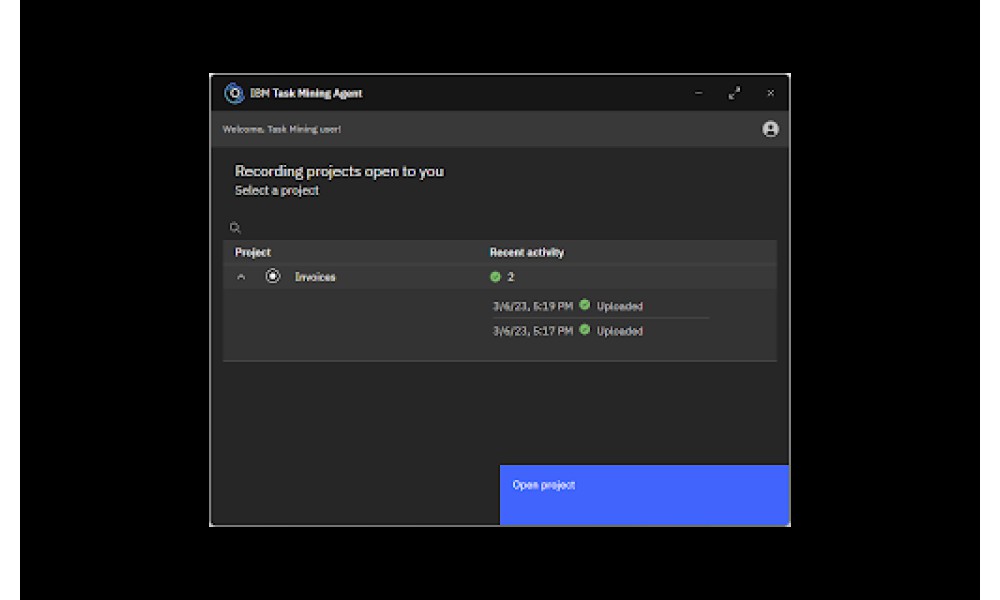
Task: Click the recent activity count 2
Action: pos(511,277)
